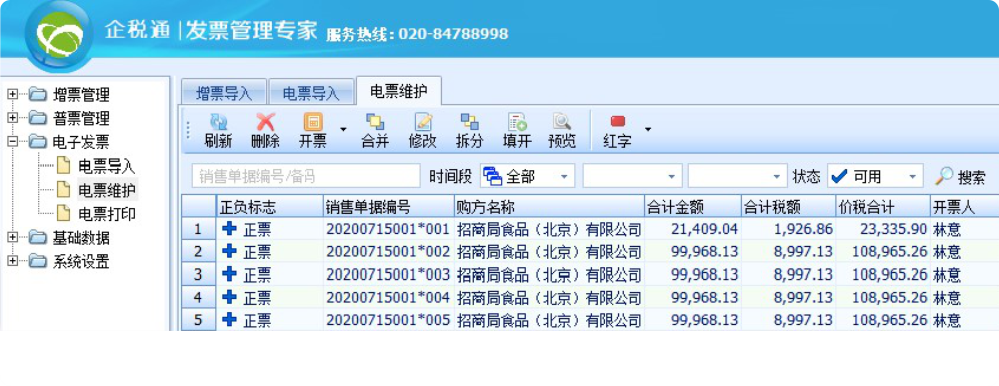Open 电票打印 in the sidebar tree
The image size is (999, 386).
tap(106, 213)
